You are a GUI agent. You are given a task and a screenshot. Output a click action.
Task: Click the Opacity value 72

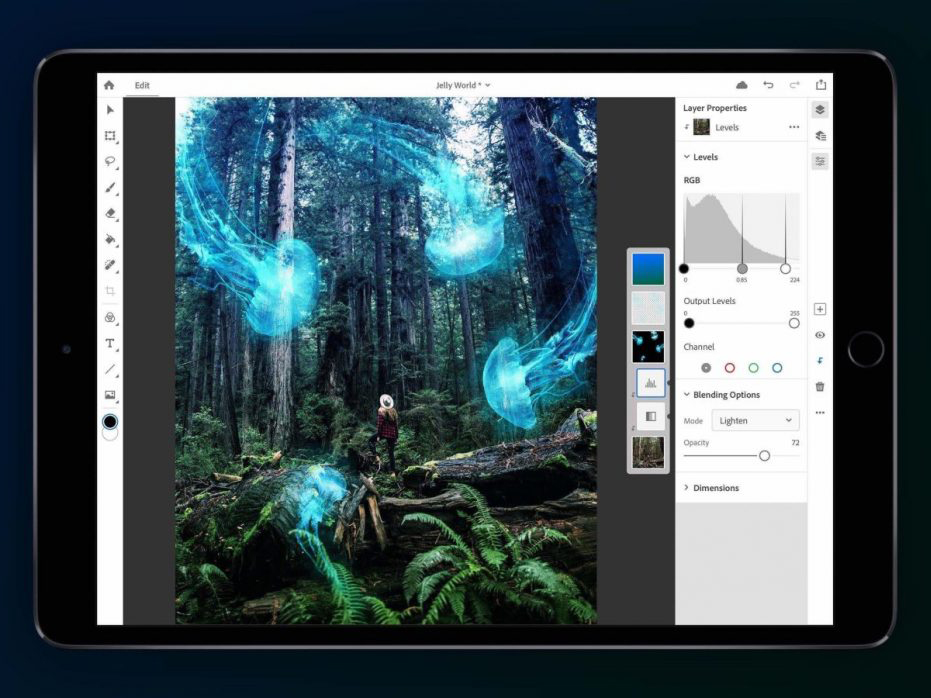795,443
